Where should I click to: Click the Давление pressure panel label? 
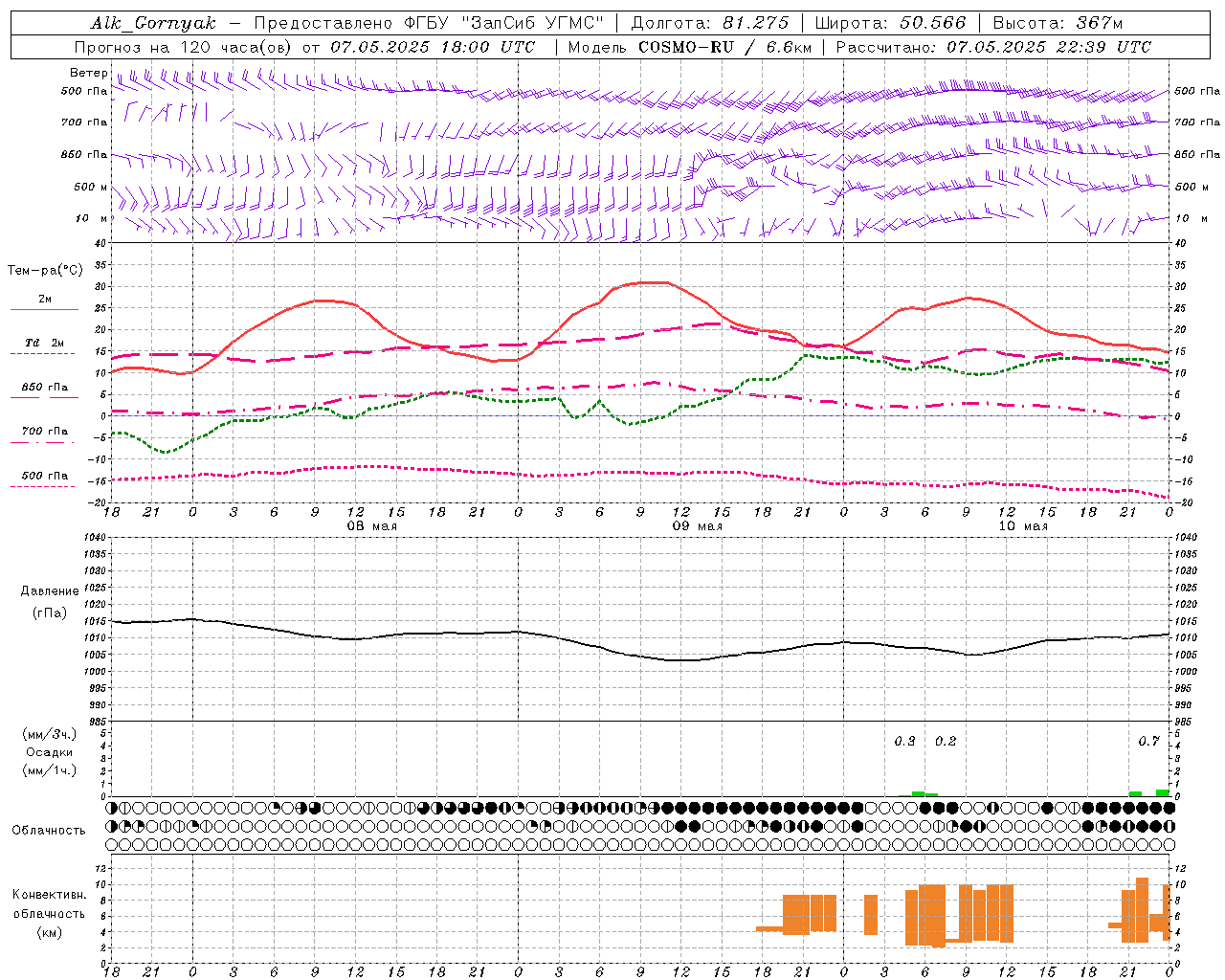click(50, 590)
